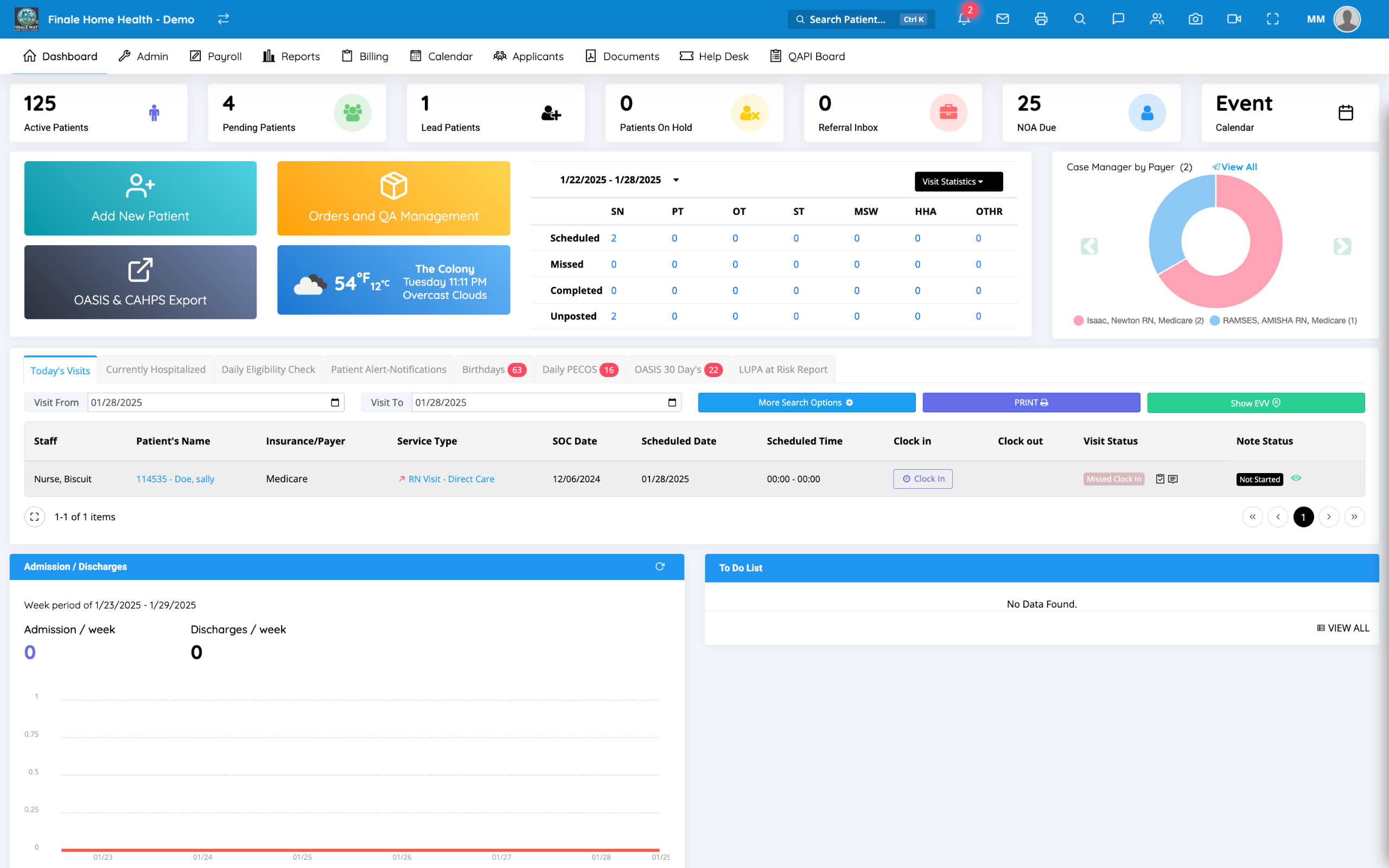Open patient 114535 - Doe, sally link

point(175,479)
